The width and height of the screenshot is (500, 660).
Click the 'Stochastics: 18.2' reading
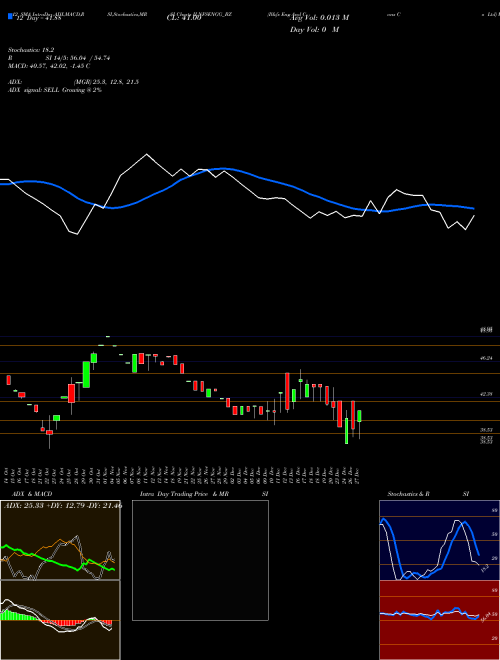point(31,50)
